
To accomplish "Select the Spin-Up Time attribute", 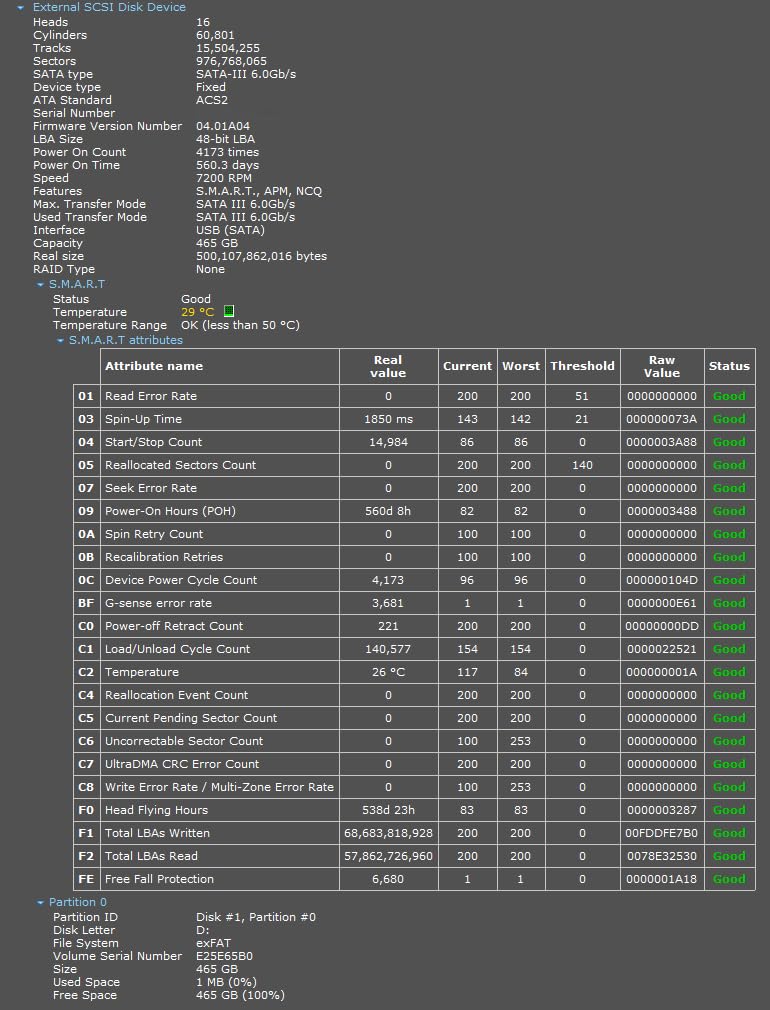I will [x=414, y=419].
